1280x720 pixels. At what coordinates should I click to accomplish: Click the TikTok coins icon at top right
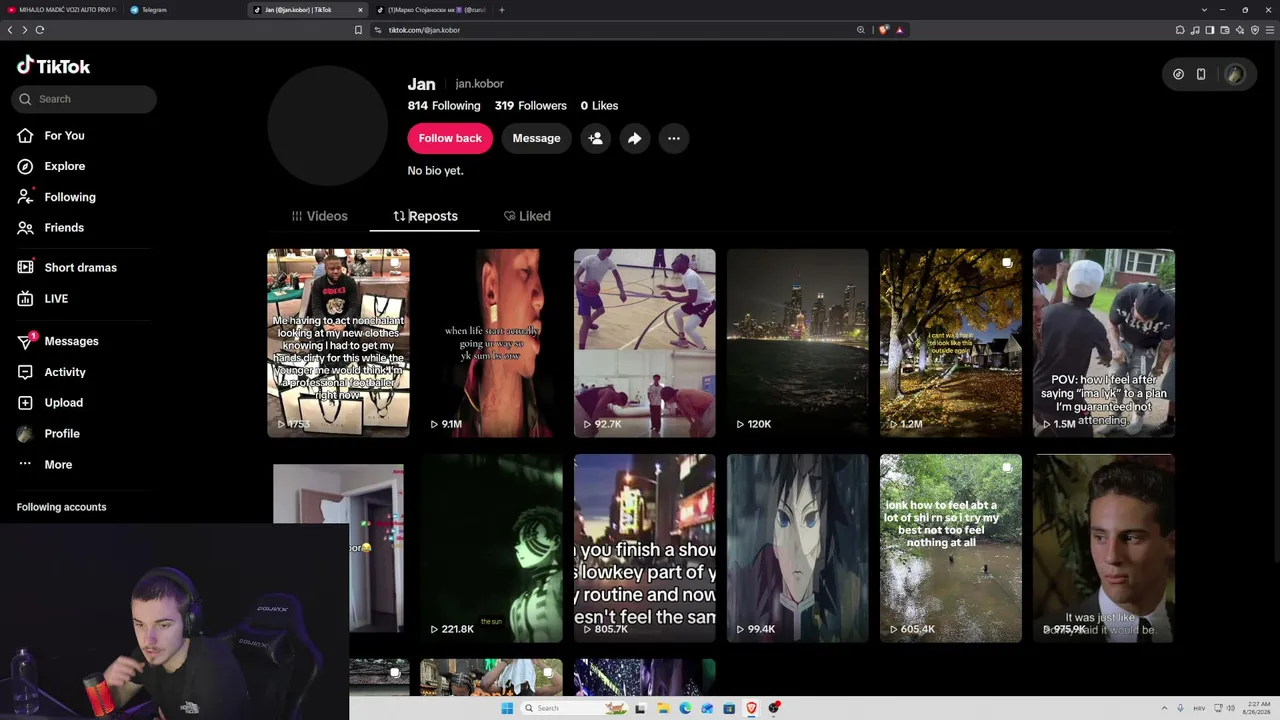pyautogui.click(x=1178, y=74)
